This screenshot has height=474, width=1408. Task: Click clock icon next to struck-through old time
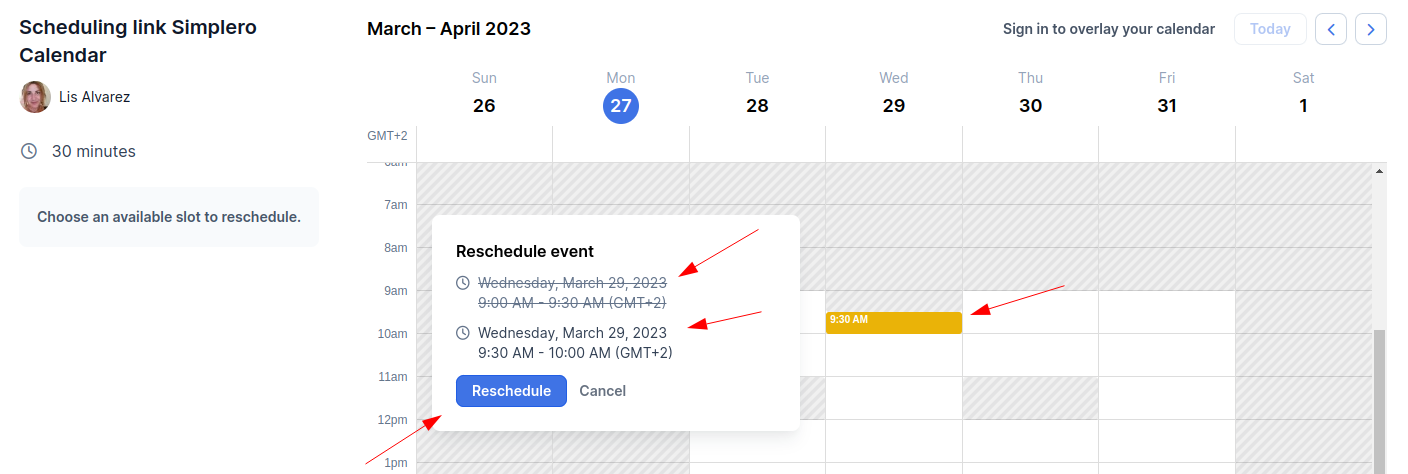coord(462,283)
